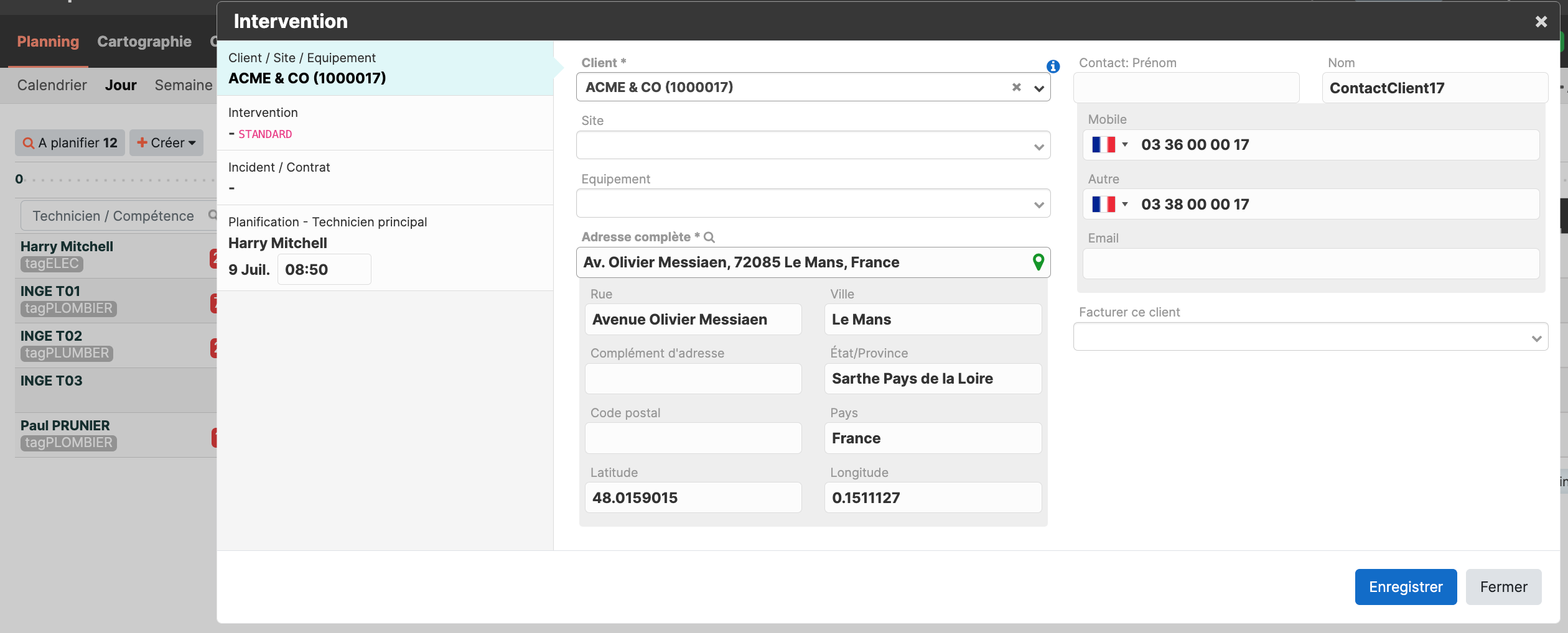This screenshot has width=1568, height=633.
Task: Click the Email input field
Action: (1311, 264)
